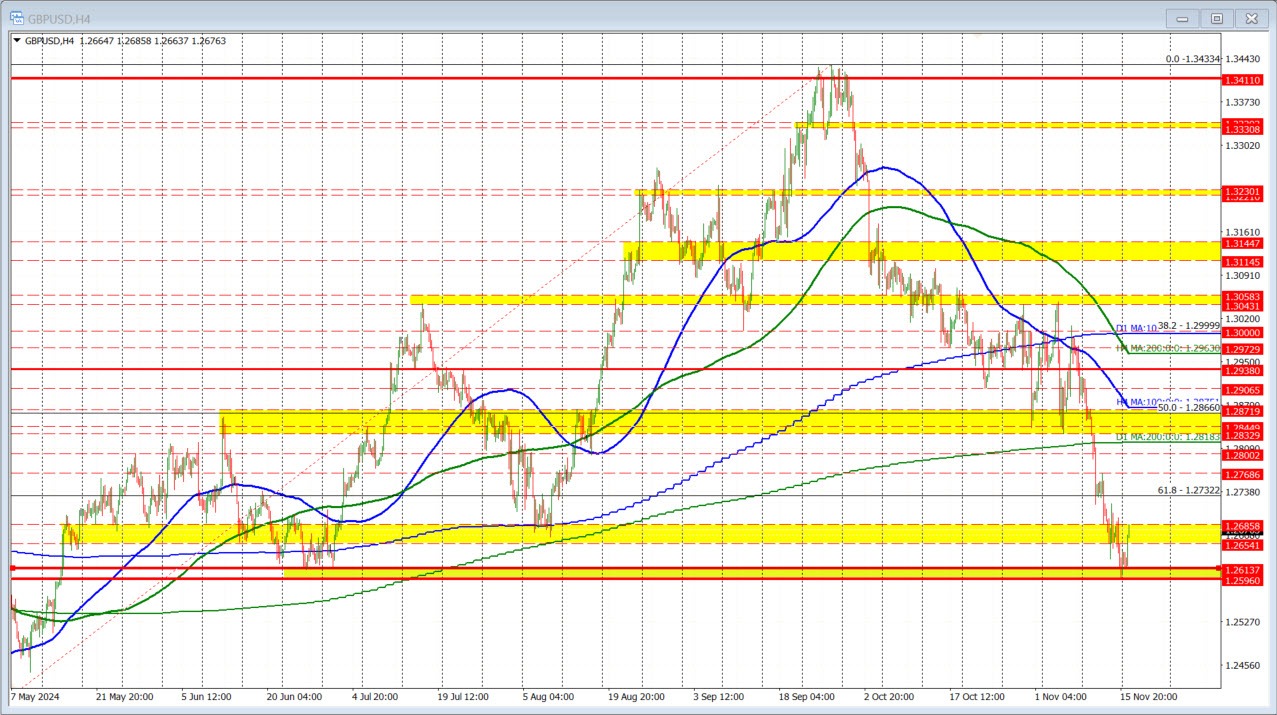
Task: Click the 1.34430 price scale value
Action: coord(1244,59)
